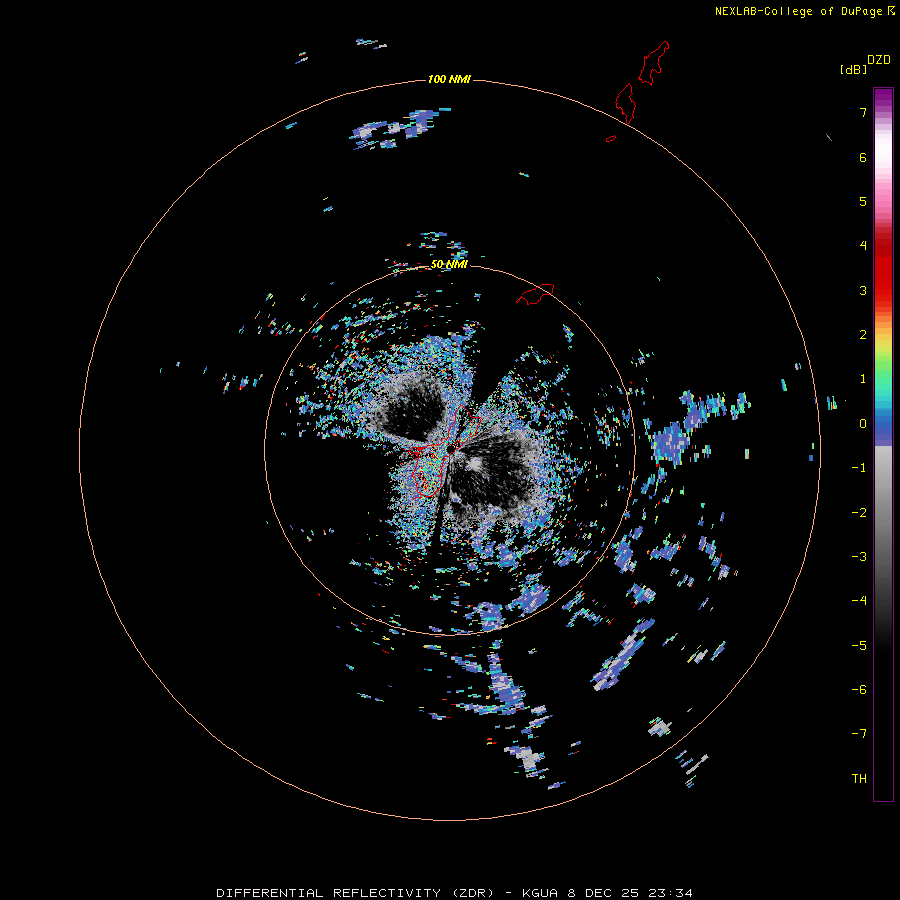Click the 5 value on color scale
This screenshot has width=900, height=900.
click(x=863, y=201)
